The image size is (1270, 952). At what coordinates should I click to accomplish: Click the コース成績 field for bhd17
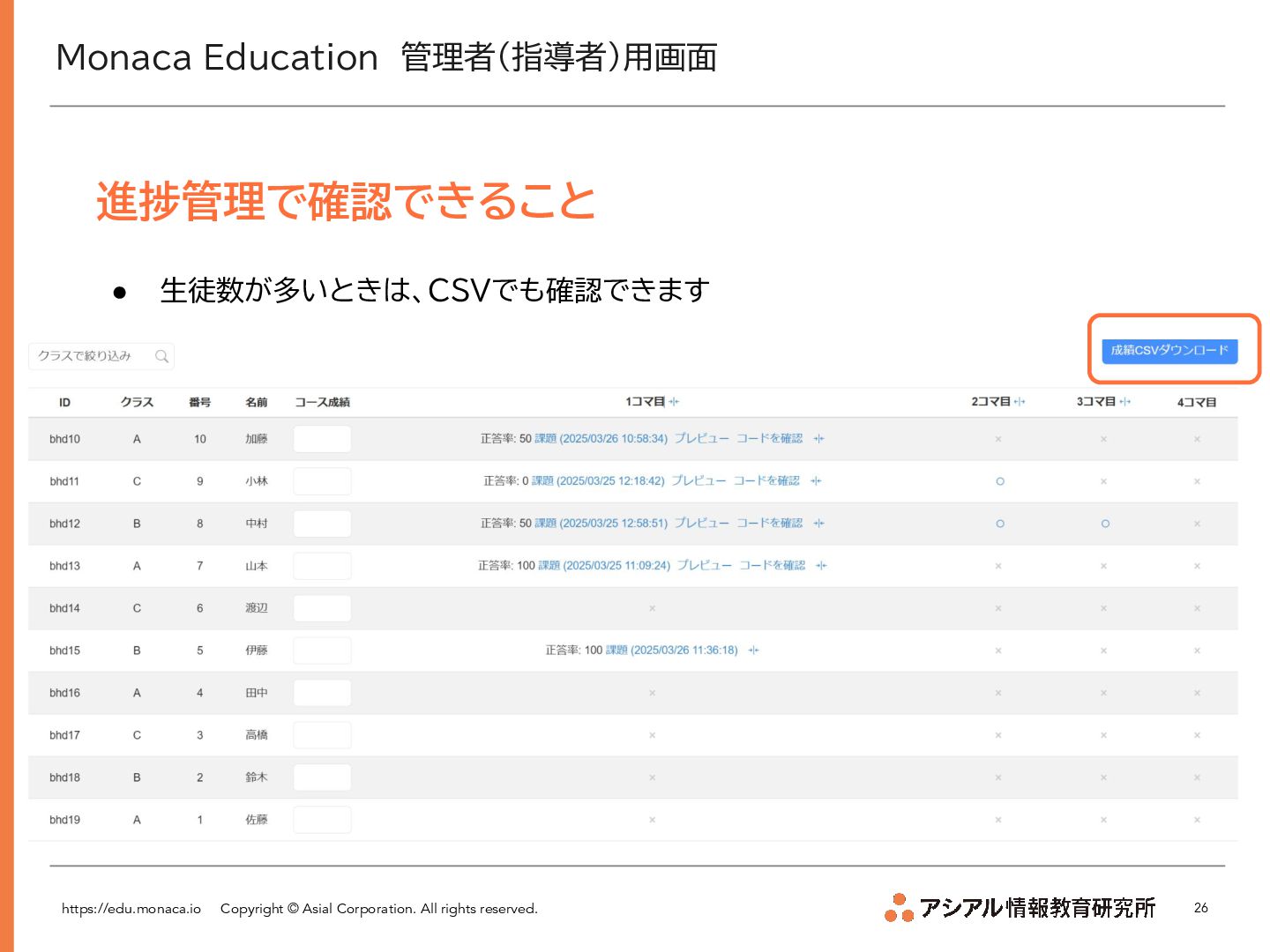tap(322, 735)
